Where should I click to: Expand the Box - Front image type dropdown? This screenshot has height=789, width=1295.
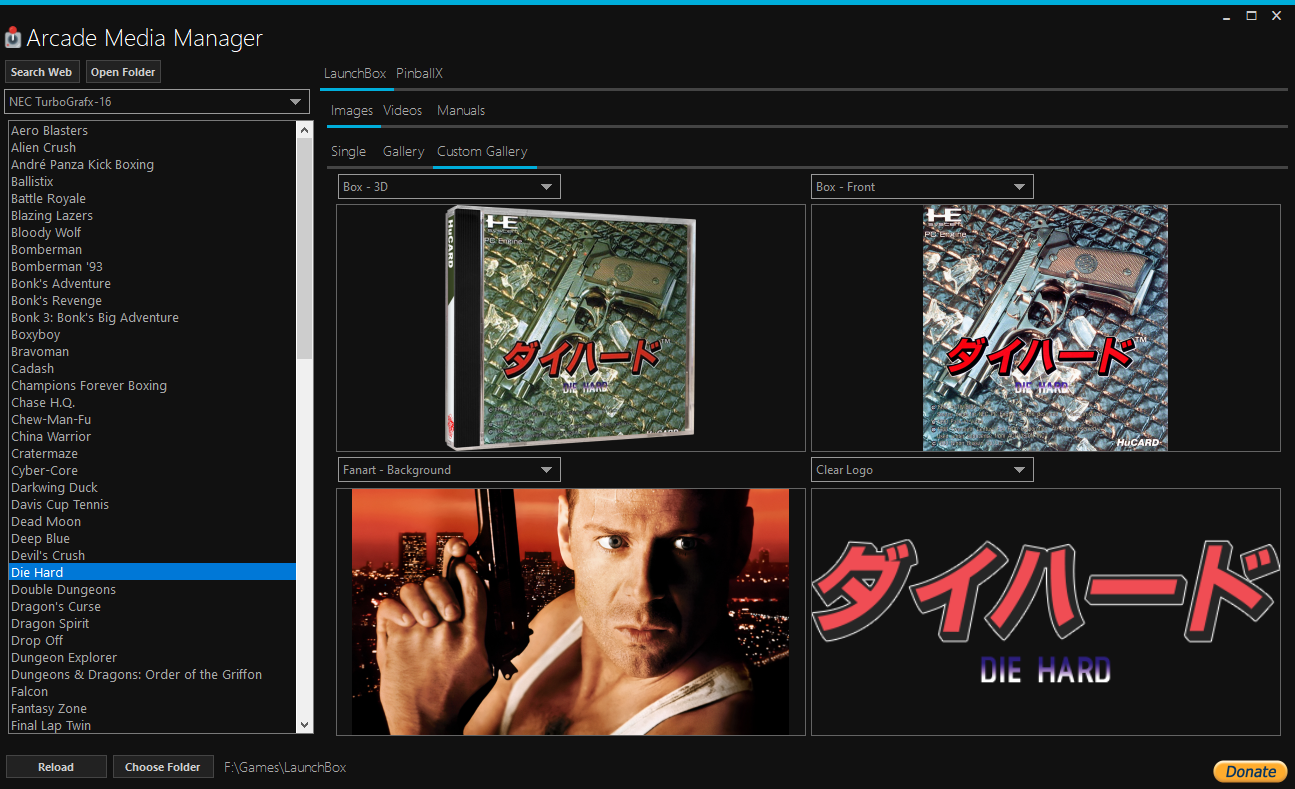point(922,187)
